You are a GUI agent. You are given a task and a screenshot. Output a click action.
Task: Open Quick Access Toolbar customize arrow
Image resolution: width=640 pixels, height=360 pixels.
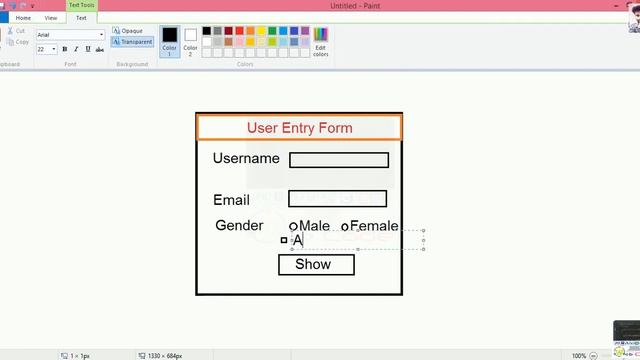tap(32, 6)
